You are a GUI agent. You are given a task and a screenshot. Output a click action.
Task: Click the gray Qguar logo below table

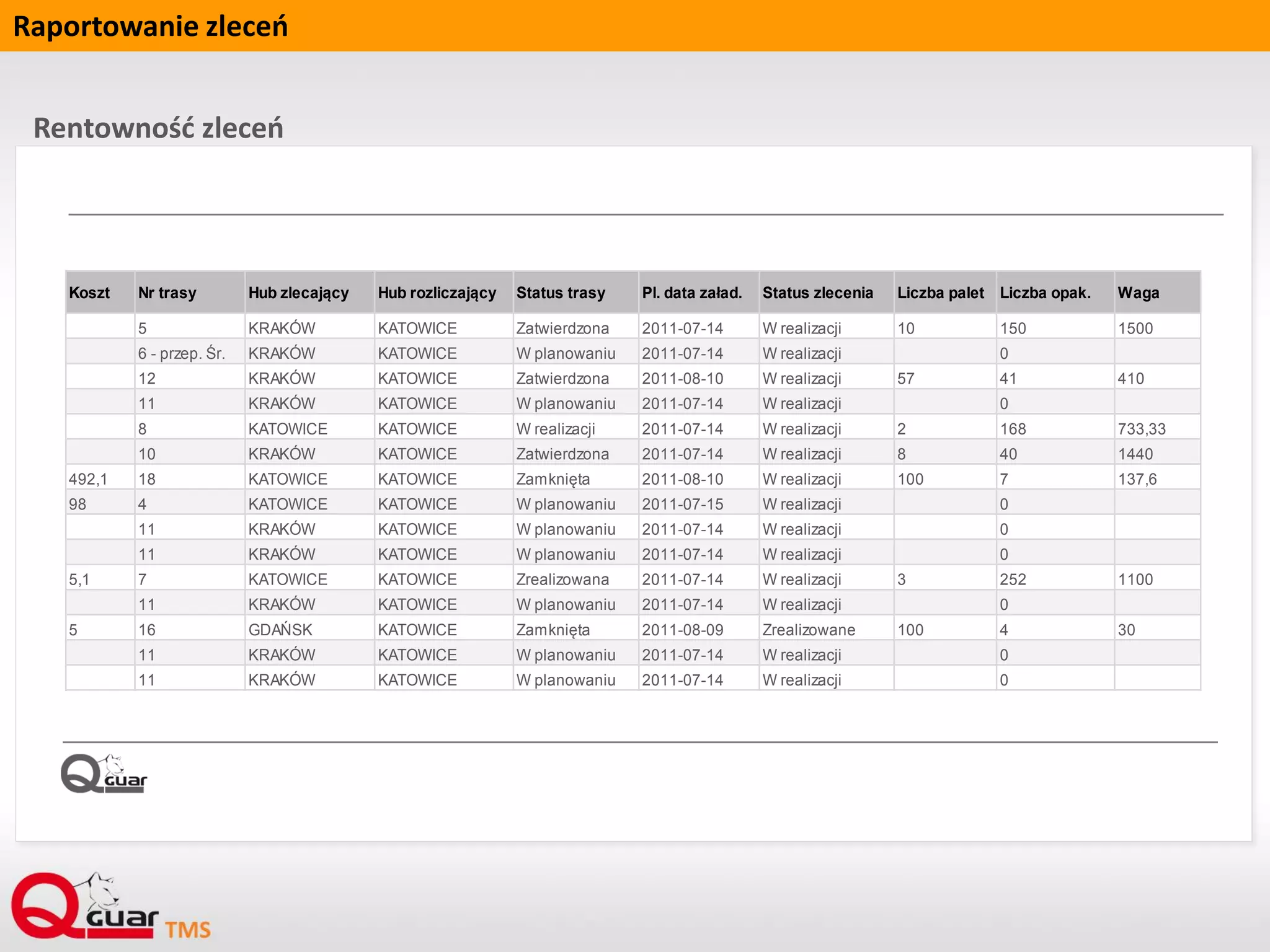click(104, 774)
